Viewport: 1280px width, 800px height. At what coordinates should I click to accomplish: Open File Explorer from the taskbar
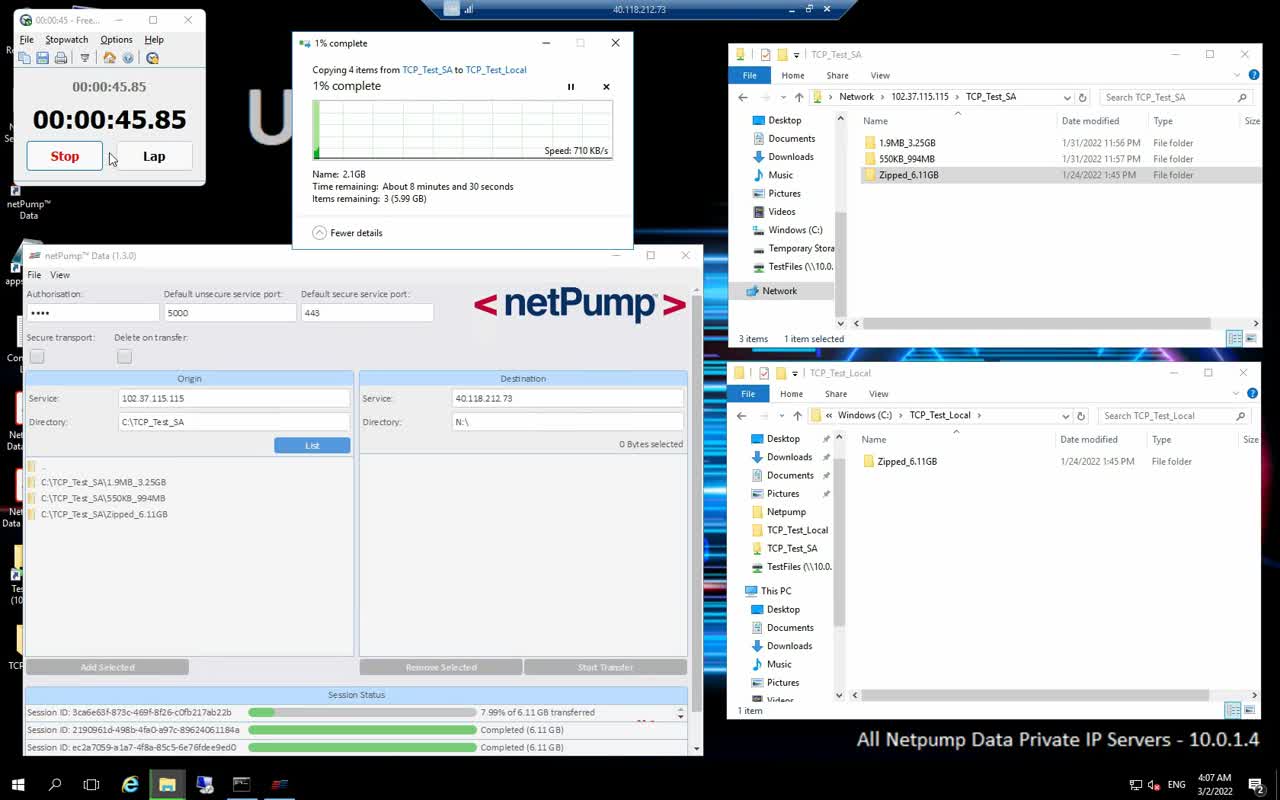(x=167, y=785)
